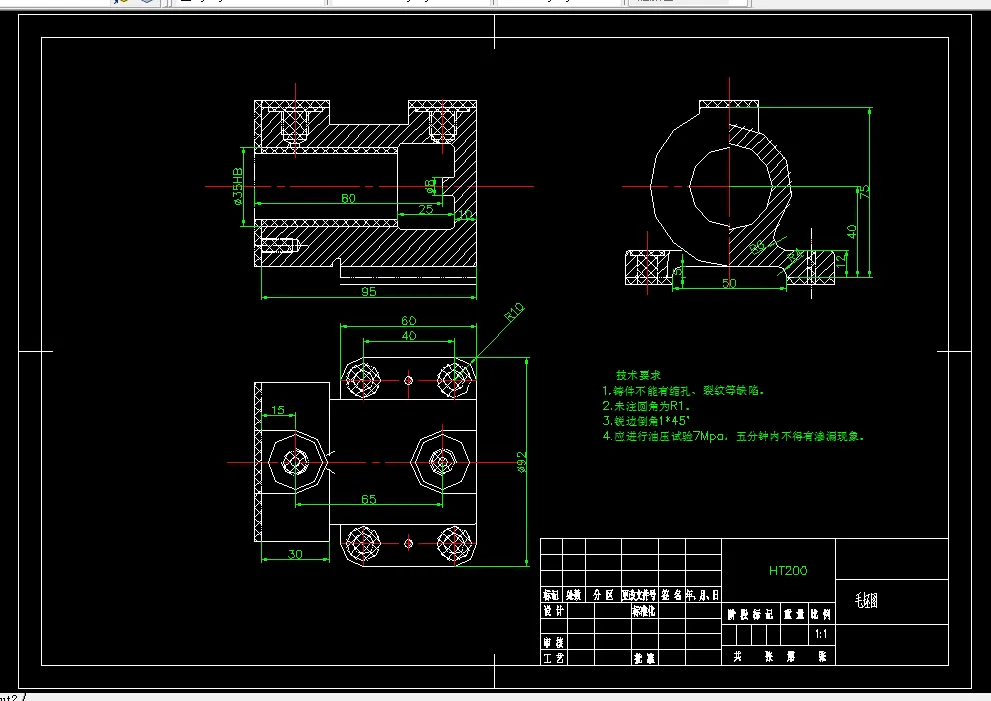Select the 比例 title block cell
This screenshot has width=991, height=701.
point(821,614)
